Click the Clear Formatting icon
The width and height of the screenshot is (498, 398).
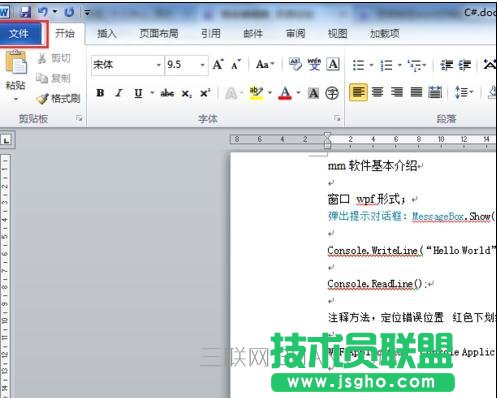coord(295,64)
